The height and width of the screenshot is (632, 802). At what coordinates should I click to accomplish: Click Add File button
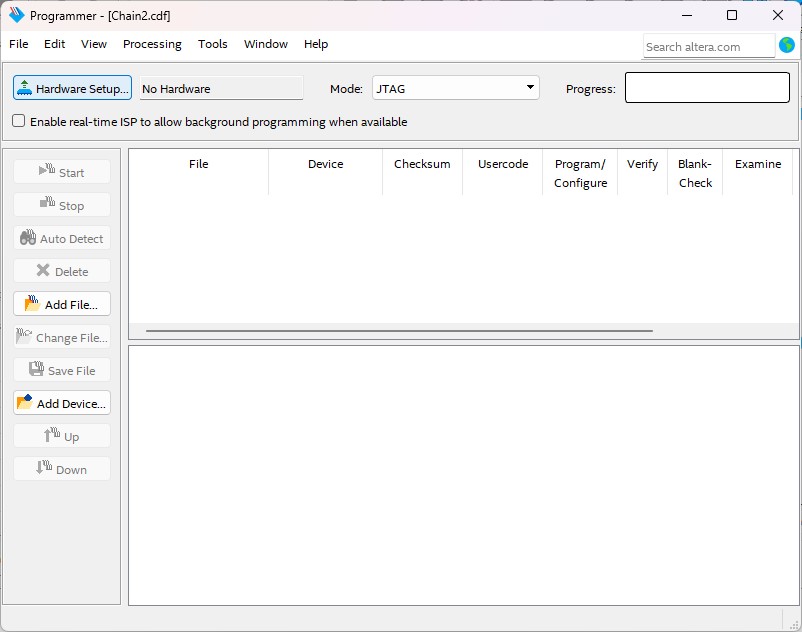click(x=62, y=304)
